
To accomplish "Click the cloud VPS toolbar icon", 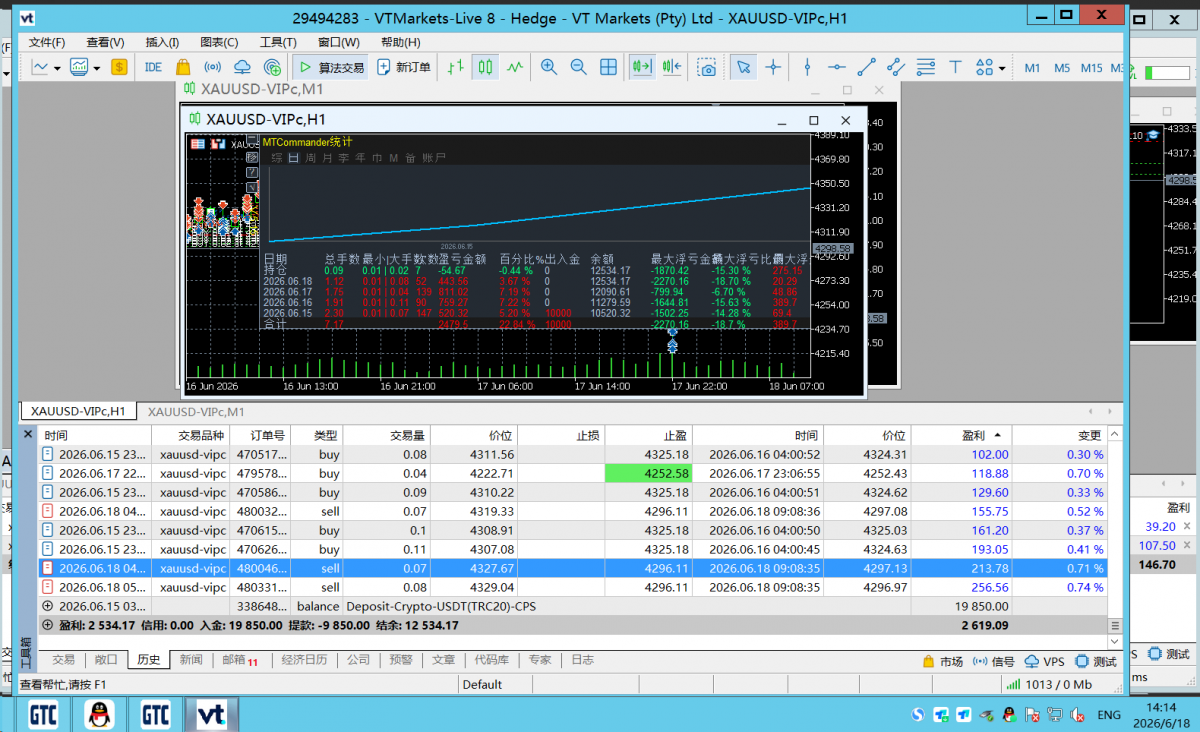I will [x=242, y=67].
